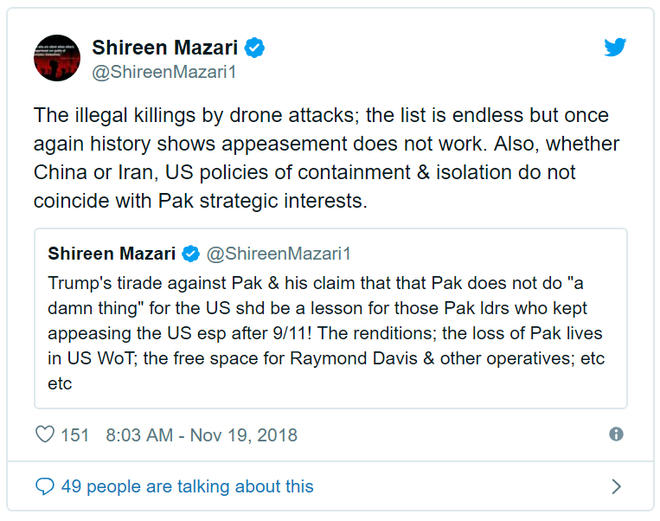This screenshot has width=660, height=521.
Task: Open the quoted tweet about Trump's tirade
Action: [331, 319]
